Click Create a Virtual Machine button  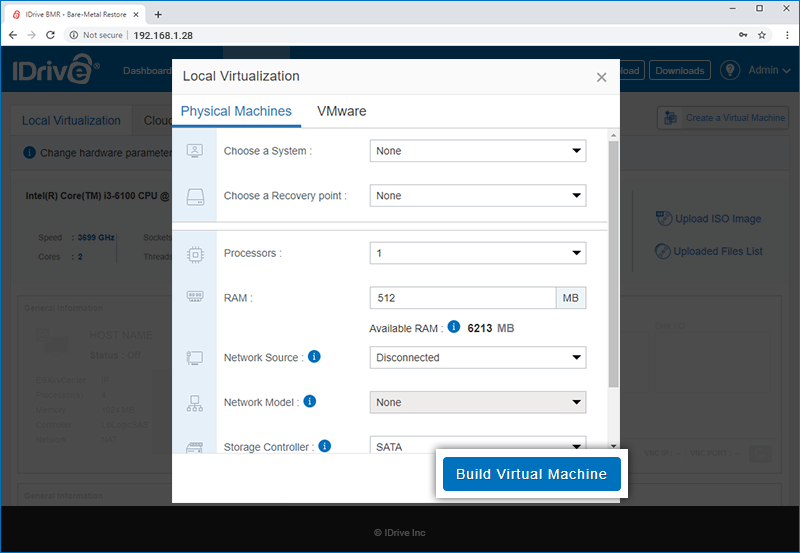[723, 118]
